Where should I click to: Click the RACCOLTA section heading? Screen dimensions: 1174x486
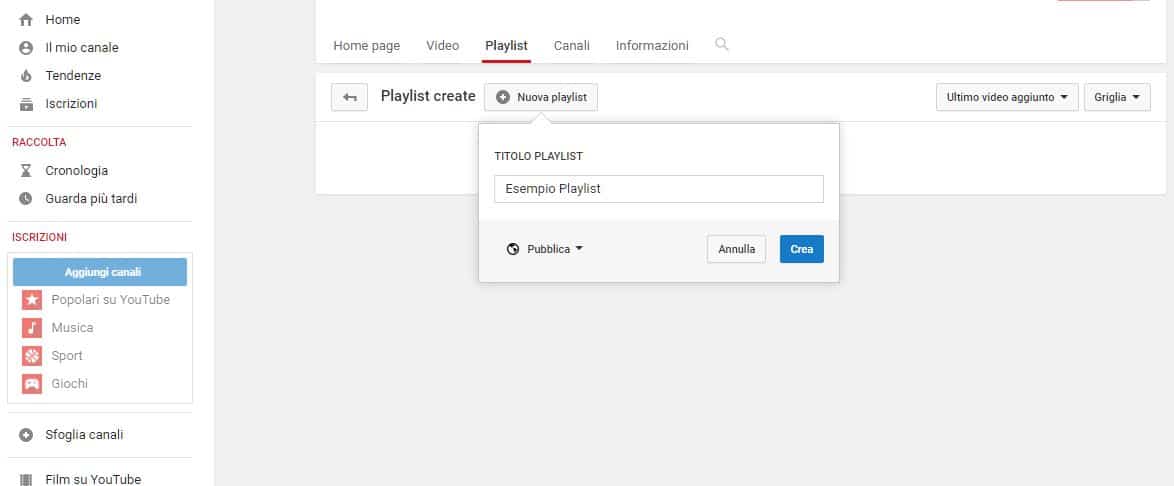39,142
